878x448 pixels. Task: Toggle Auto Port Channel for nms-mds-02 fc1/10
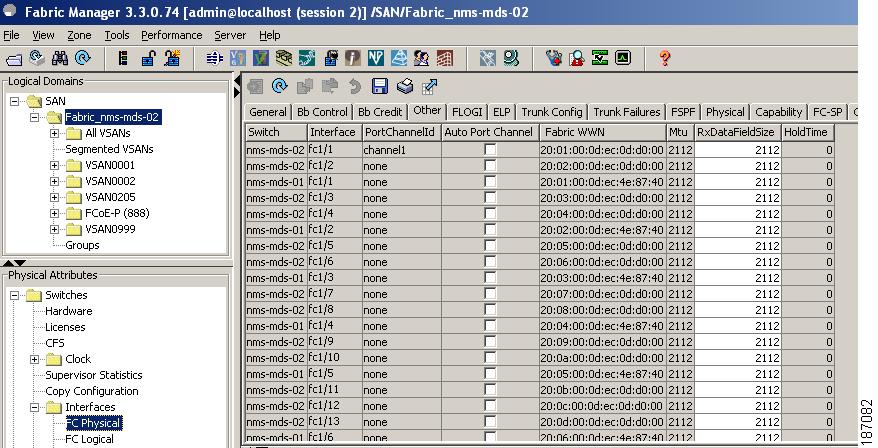point(491,358)
